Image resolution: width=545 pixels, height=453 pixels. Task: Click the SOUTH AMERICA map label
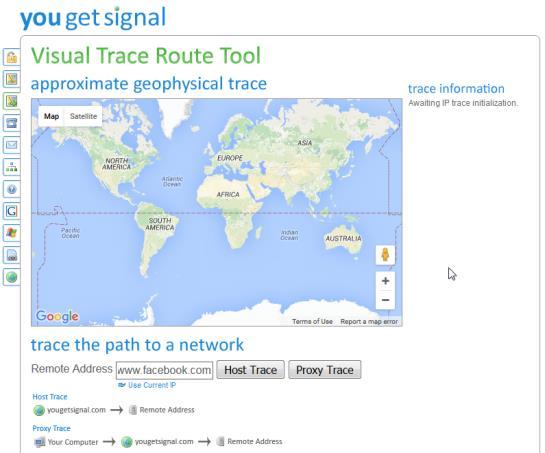pyautogui.click(x=160, y=224)
